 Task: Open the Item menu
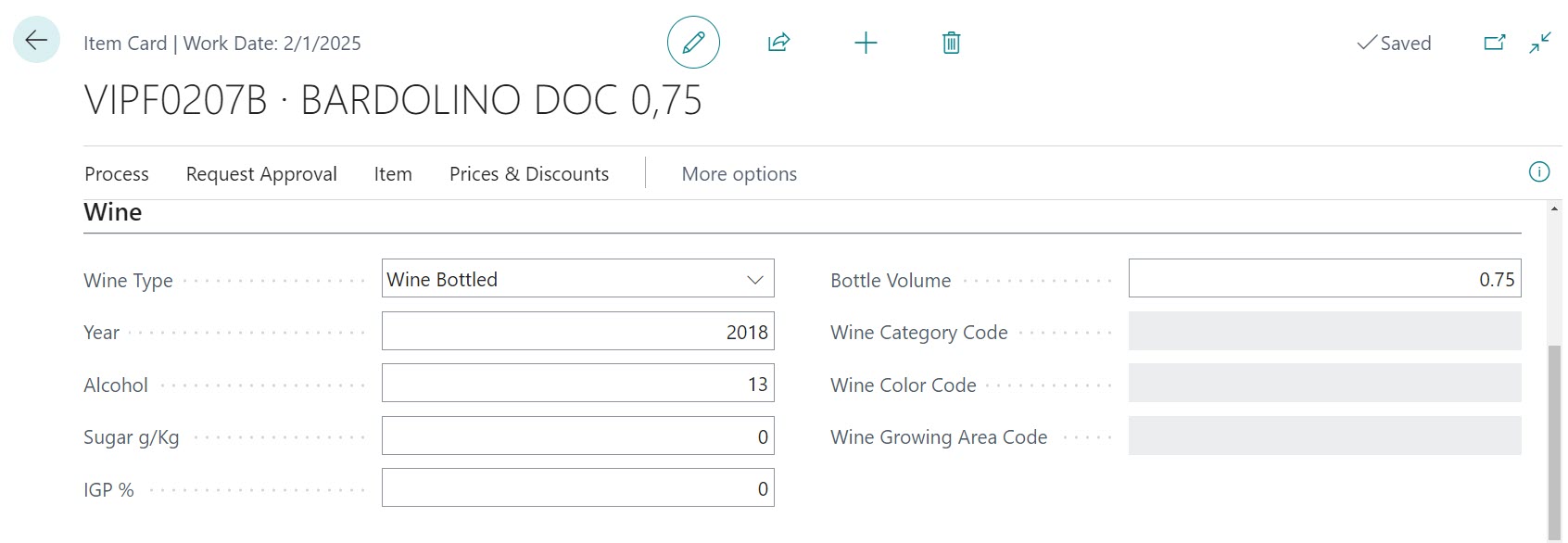pos(393,174)
